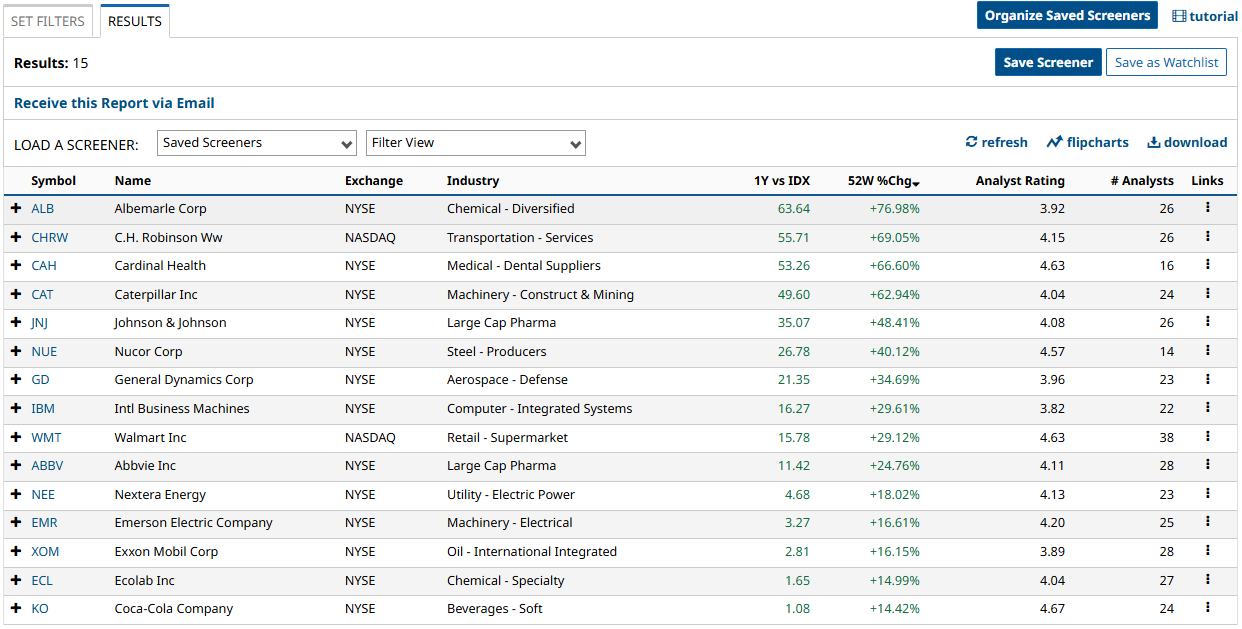Click Save as Watchlist button

pyautogui.click(x=1166, y=62)
